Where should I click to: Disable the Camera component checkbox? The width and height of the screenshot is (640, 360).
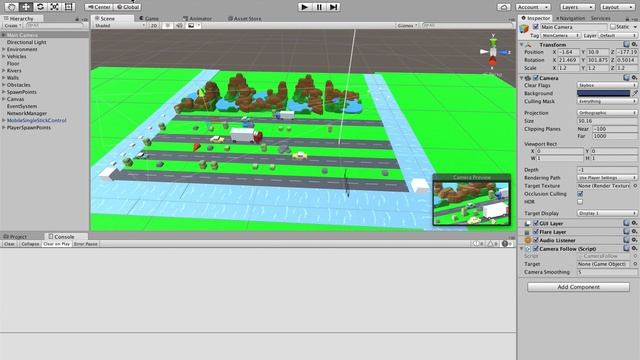pos(536,78)
